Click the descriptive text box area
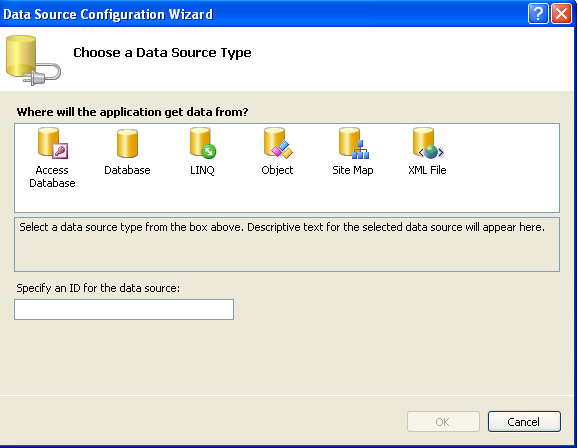Image resolution: width=578 pixels, height=448 pixels. (287, 244)
